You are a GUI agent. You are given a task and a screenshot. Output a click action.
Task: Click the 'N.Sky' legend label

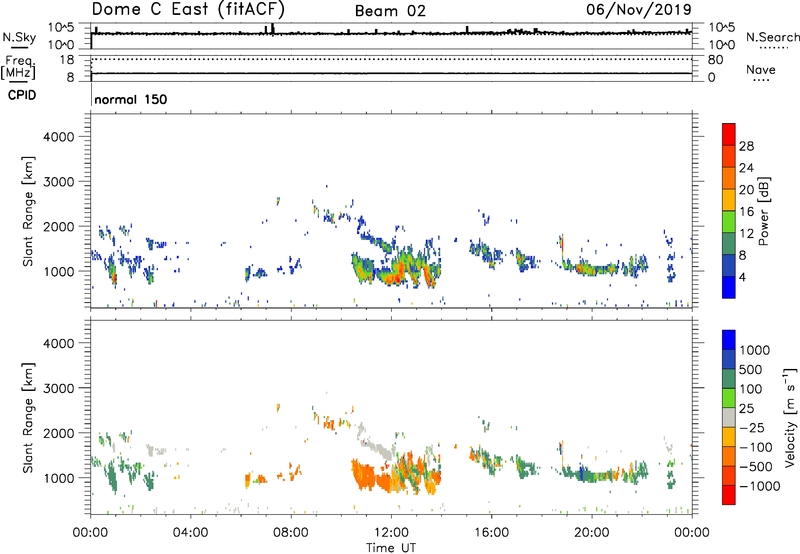click(x=19, y=37)
